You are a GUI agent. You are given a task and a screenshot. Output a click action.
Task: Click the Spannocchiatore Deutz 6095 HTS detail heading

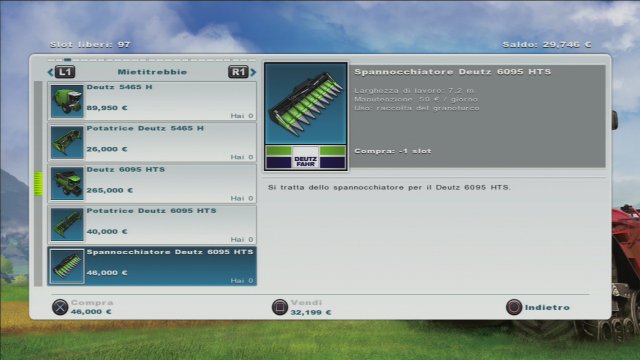pos(452,72)
